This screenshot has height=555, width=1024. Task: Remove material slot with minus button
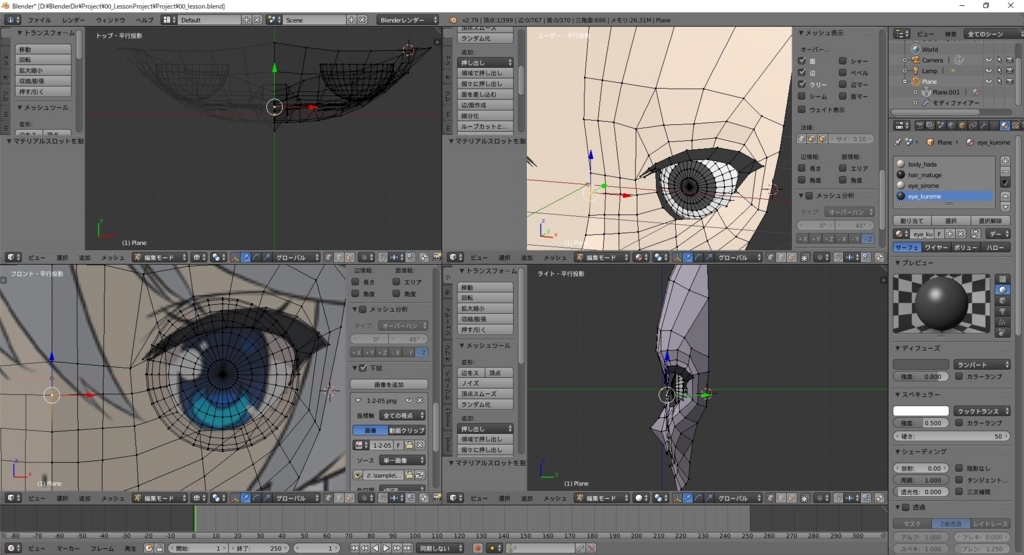1005,171
